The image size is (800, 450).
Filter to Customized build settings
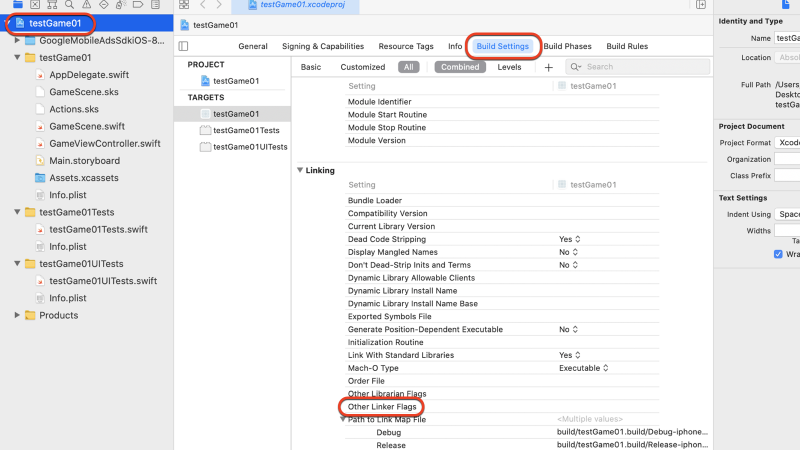[363, 67]
